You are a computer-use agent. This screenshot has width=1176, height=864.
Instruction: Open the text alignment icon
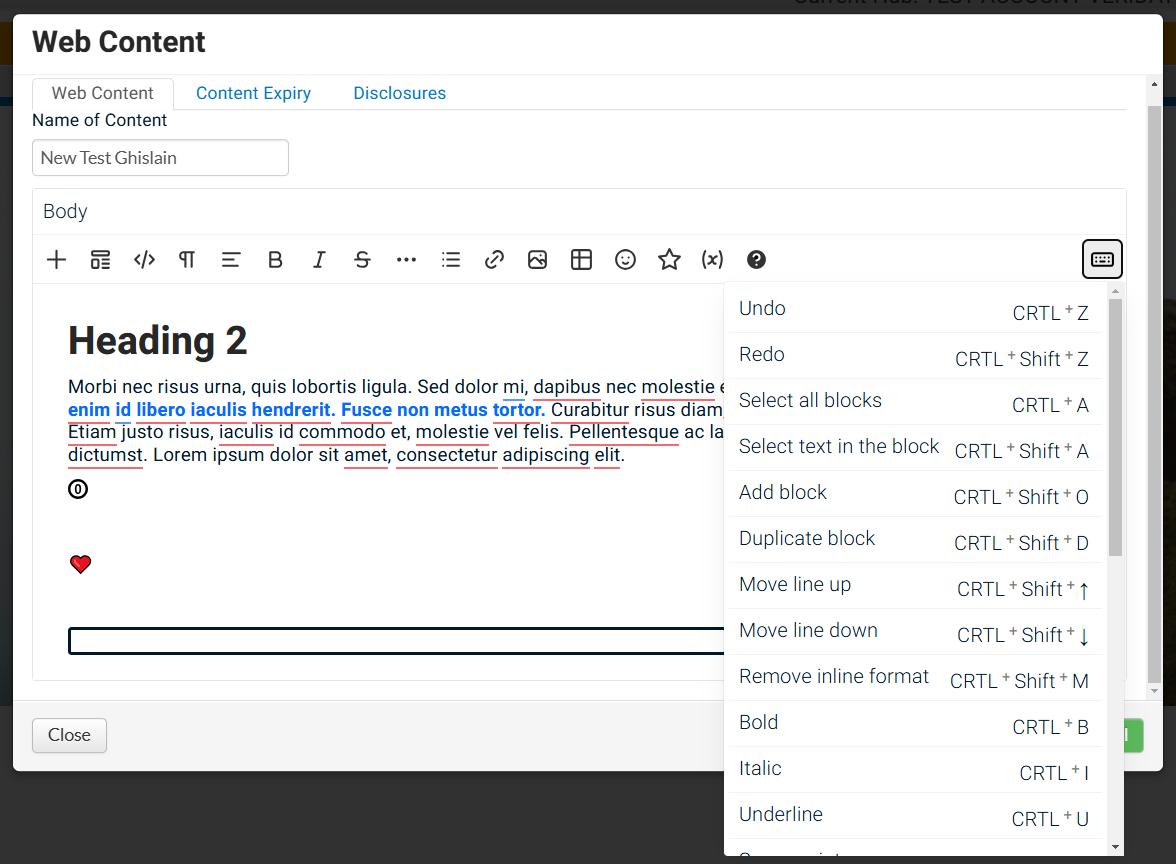[x=231, y=260]
